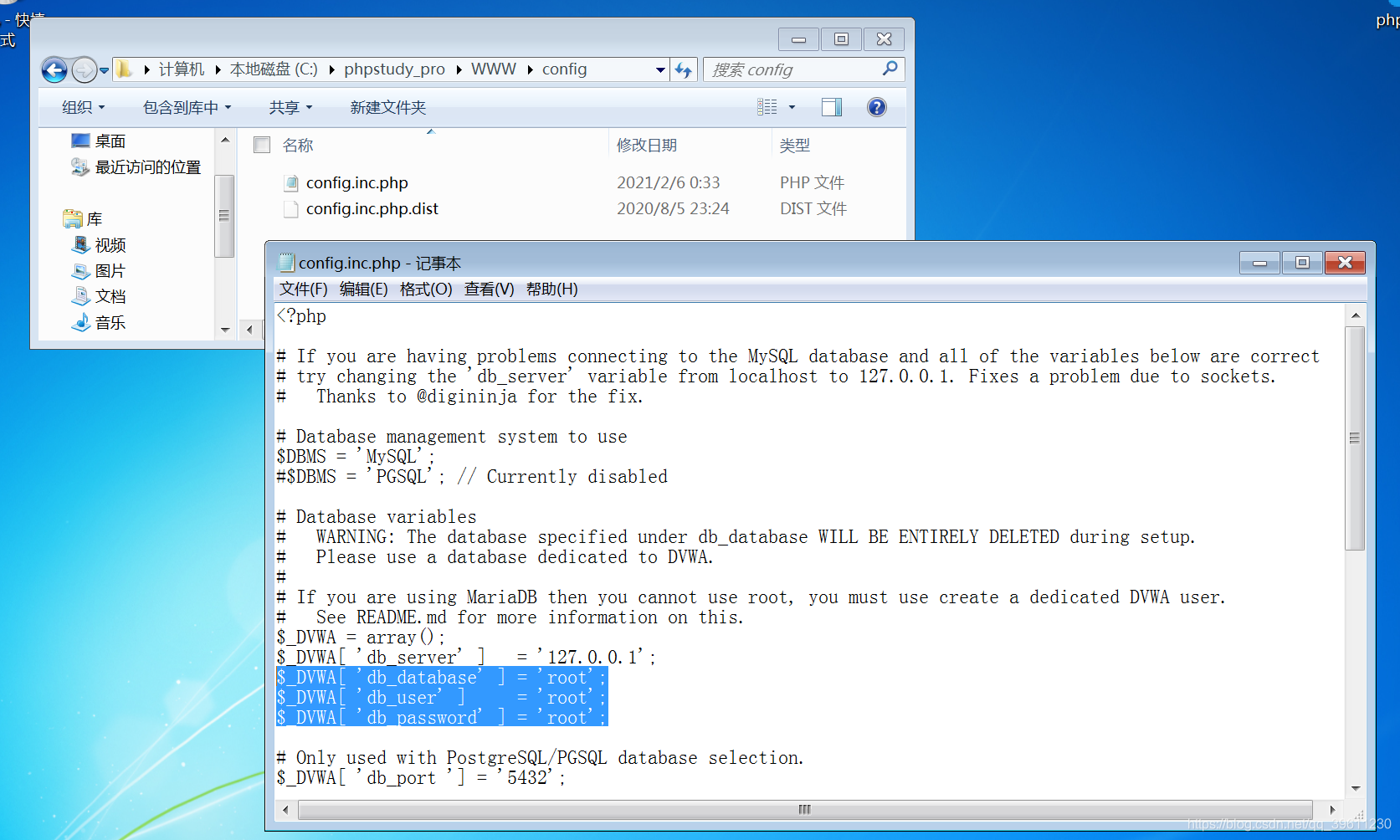The image size is (1400, 840).
Task: Open the 包含到库中 dropdown
Action: point(187,107)
